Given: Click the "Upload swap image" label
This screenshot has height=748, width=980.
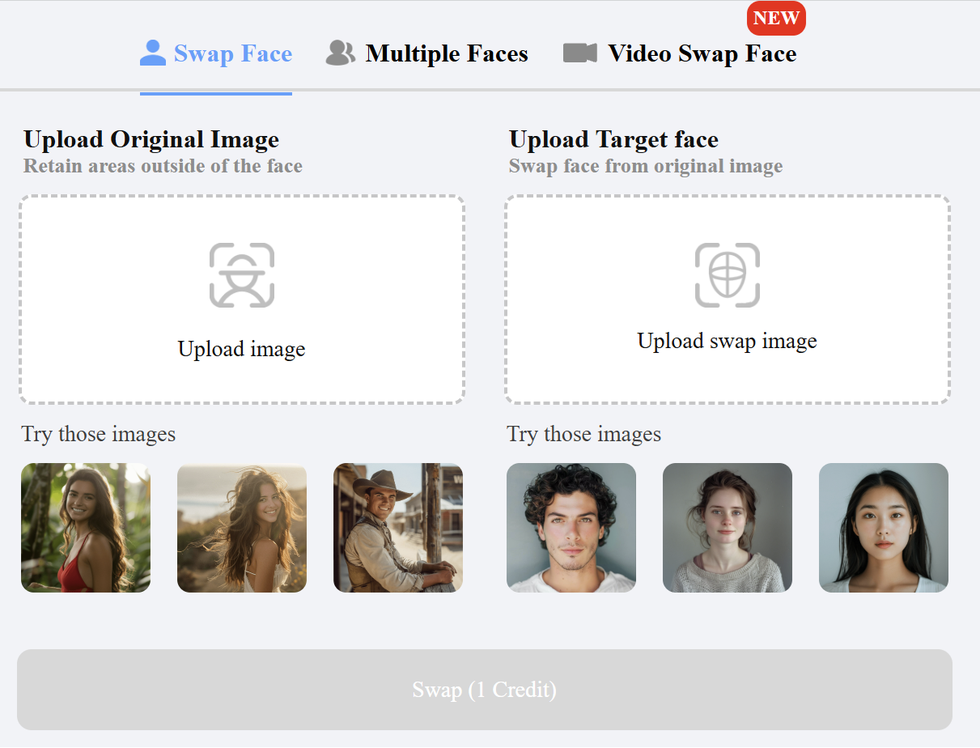Looking at the screenshot, I should (x=727, y=341).
